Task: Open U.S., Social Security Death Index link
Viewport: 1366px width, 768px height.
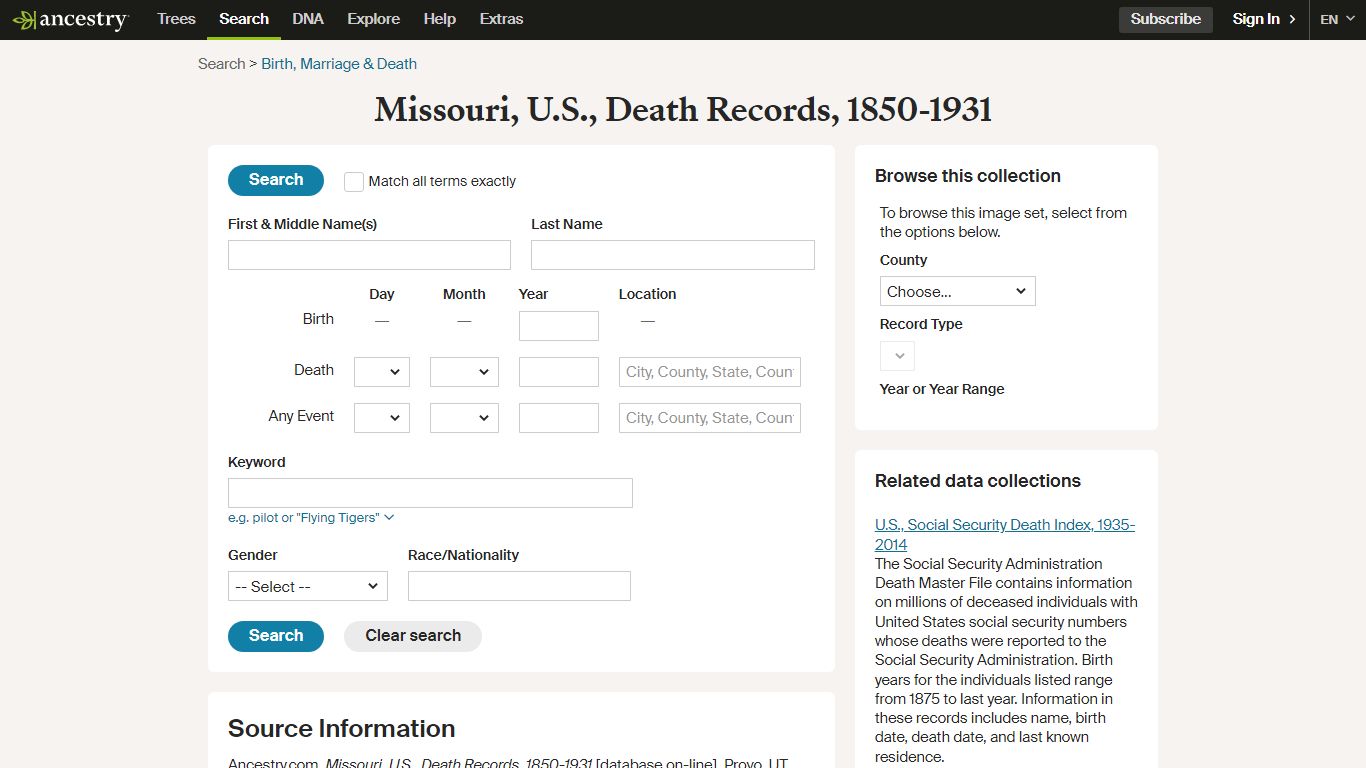Action: pyautogui.click(x=1005, y=535)
